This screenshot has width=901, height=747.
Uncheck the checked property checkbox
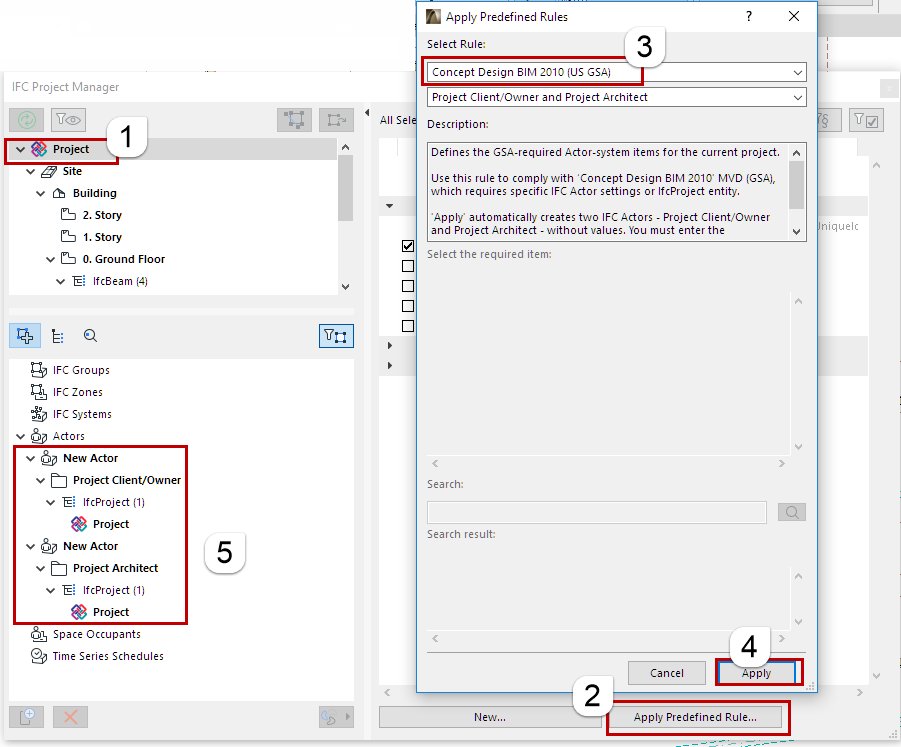coord(408,246)
